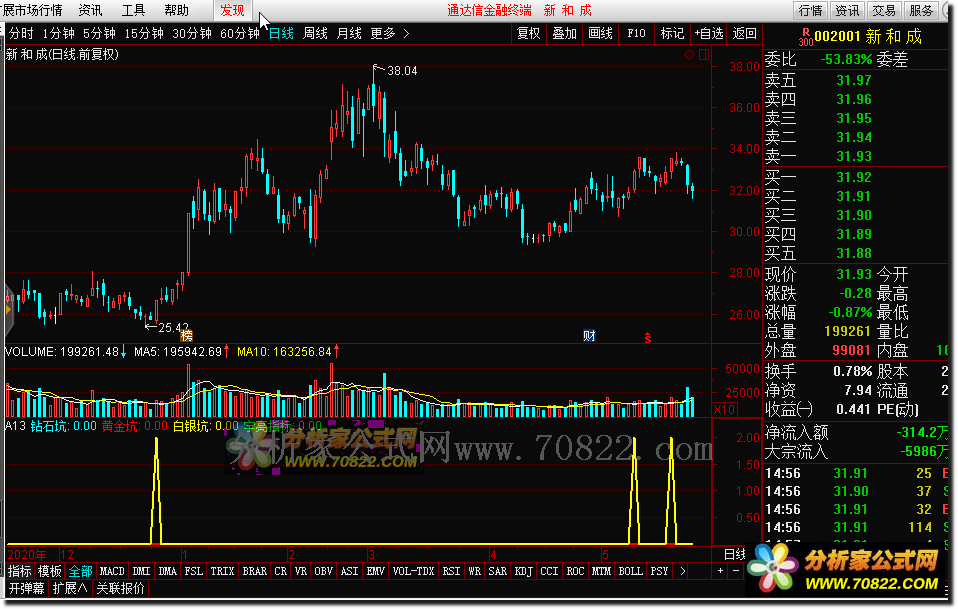Choose the VR indicator

point(301,571)
